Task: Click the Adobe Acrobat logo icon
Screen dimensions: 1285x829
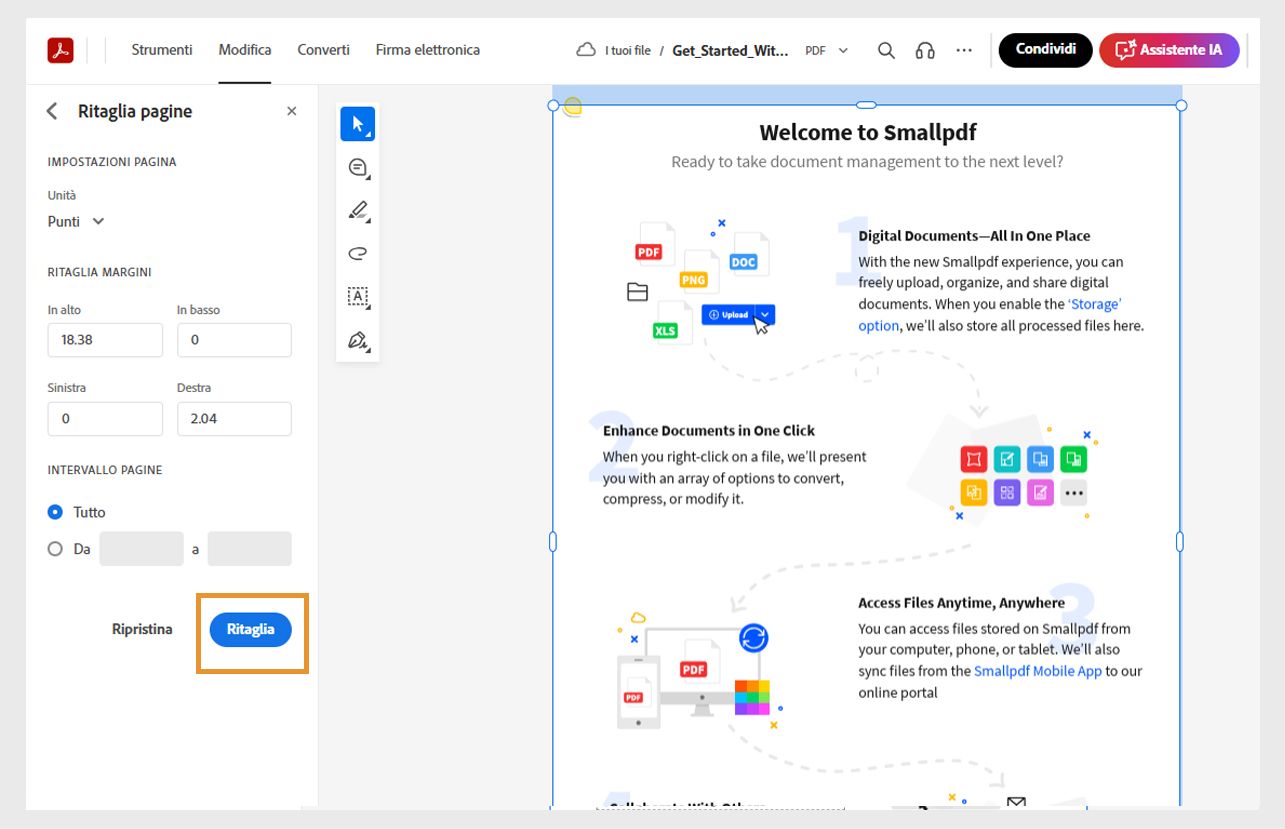Action: pyautogui.click(x=60, y=50)
